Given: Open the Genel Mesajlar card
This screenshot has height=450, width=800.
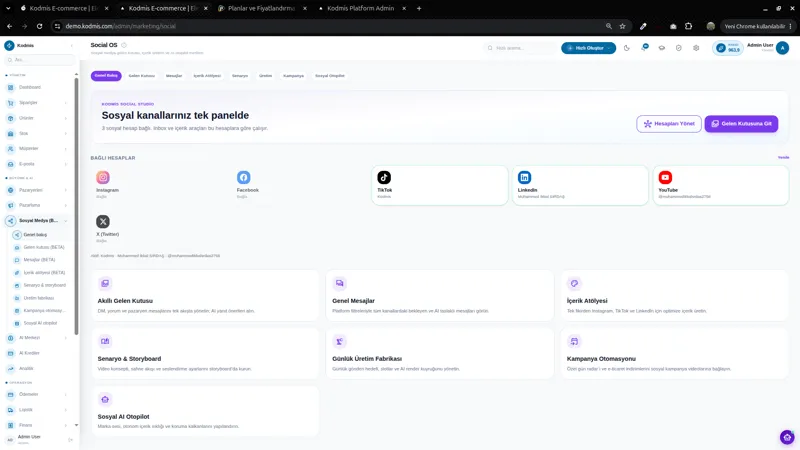Looking at the screenshot, I should click(440, 296).
